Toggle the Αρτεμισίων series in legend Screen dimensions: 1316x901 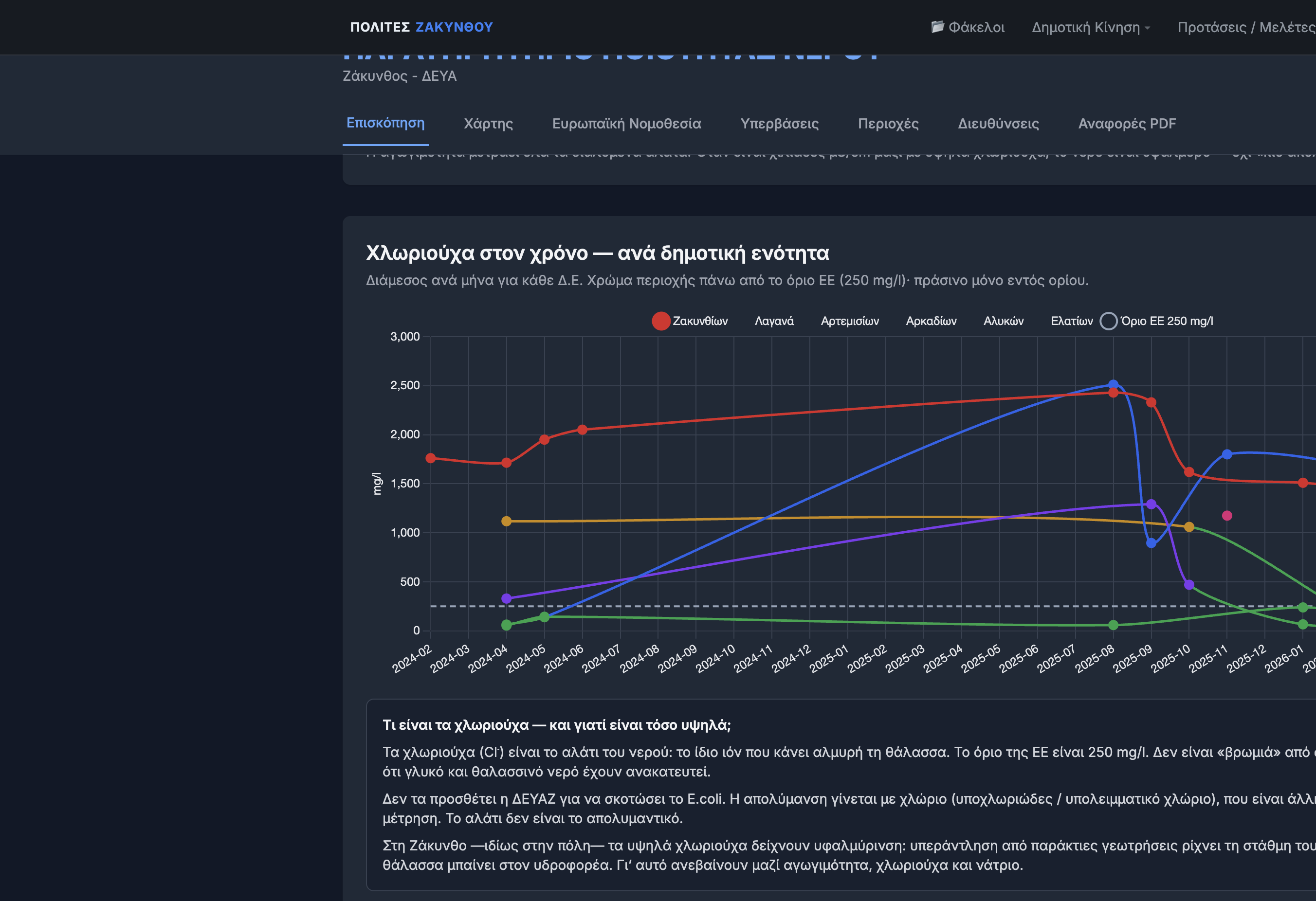(849, 321)
